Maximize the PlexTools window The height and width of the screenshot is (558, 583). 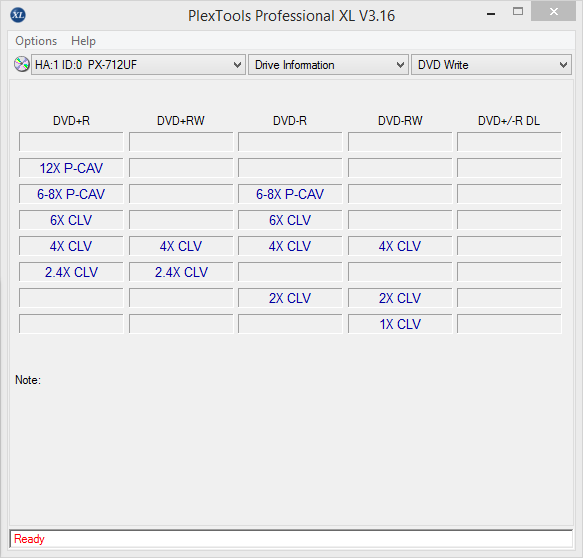point(518,12)
